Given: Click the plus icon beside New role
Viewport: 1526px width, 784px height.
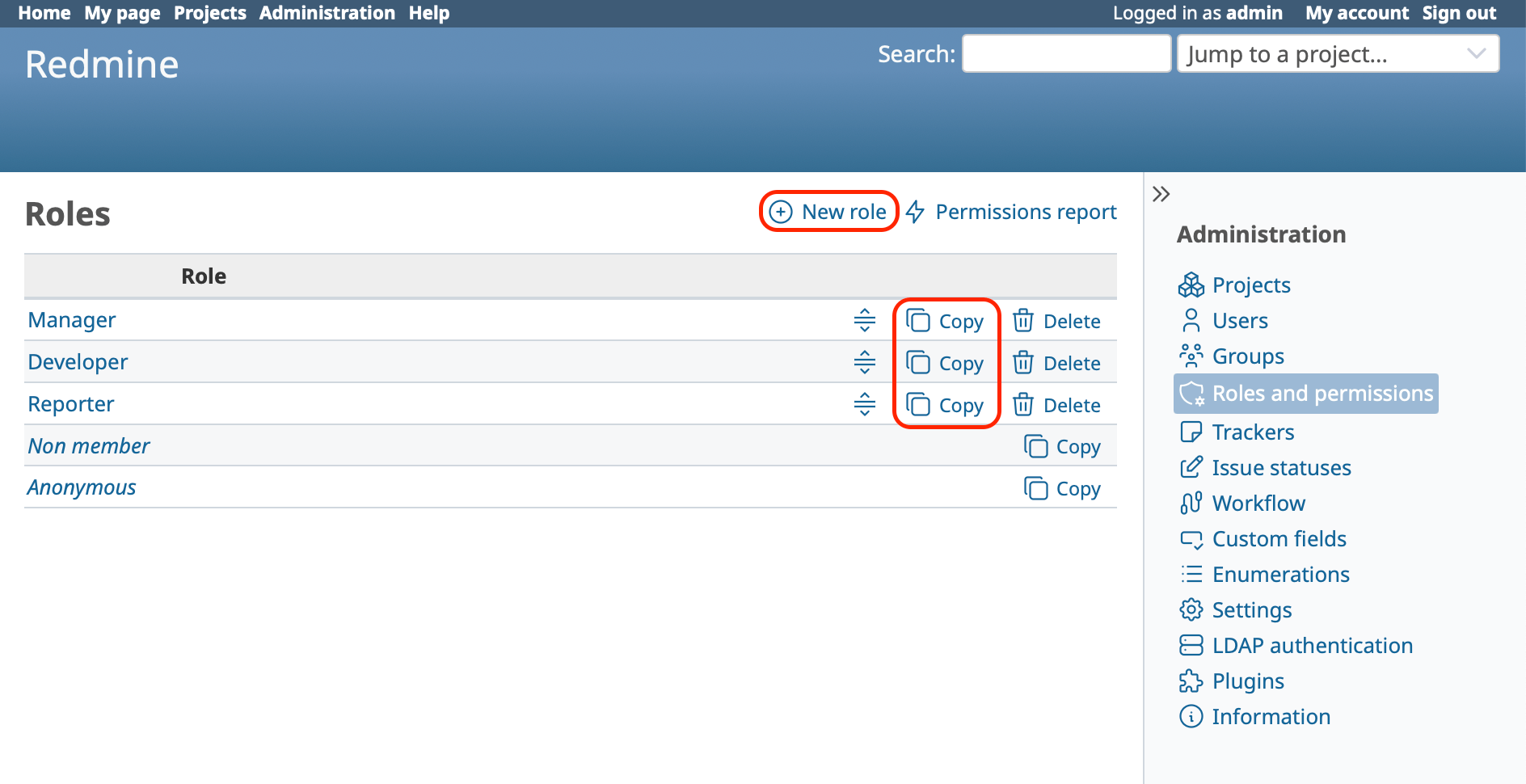Looking at the screenshot, I should coord(780,212).
